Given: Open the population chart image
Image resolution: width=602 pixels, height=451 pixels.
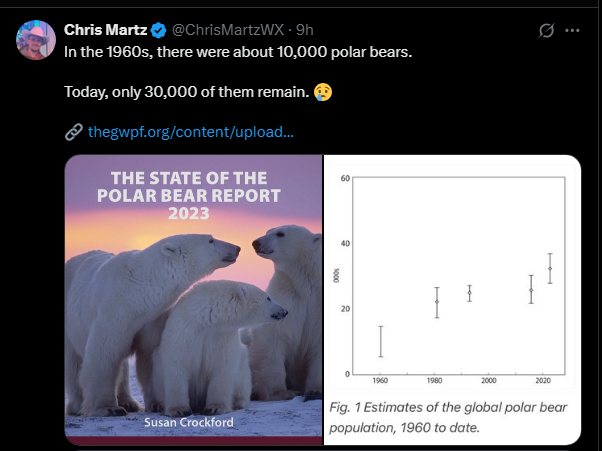Looking at the screenshot, I should pyautogui.click(x=452, y=300).
